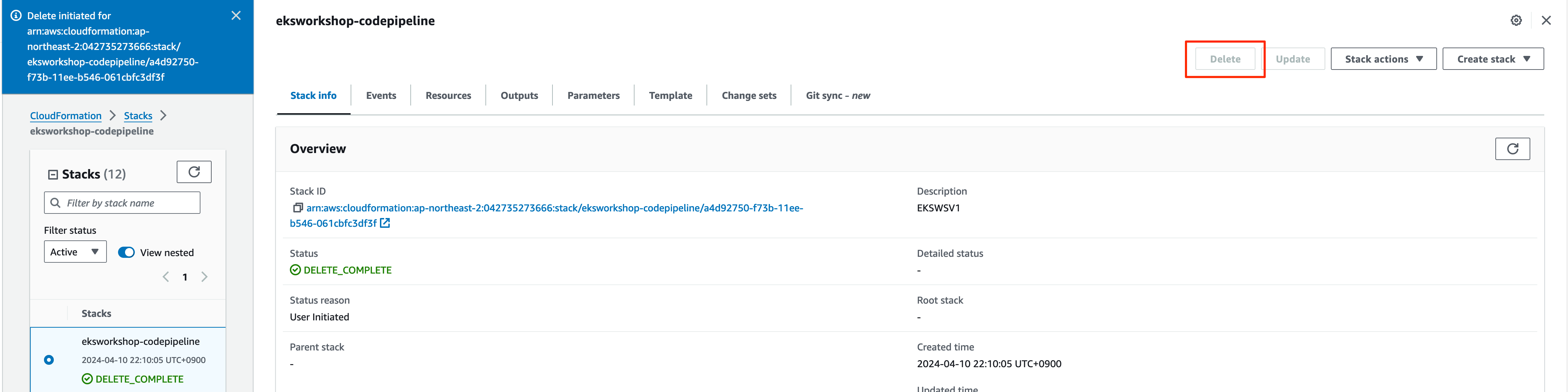Click the DELETE_COMPLETE check icon in the stack list
The width and height of the screenshot is (1568, 392).
click(87, 379)
